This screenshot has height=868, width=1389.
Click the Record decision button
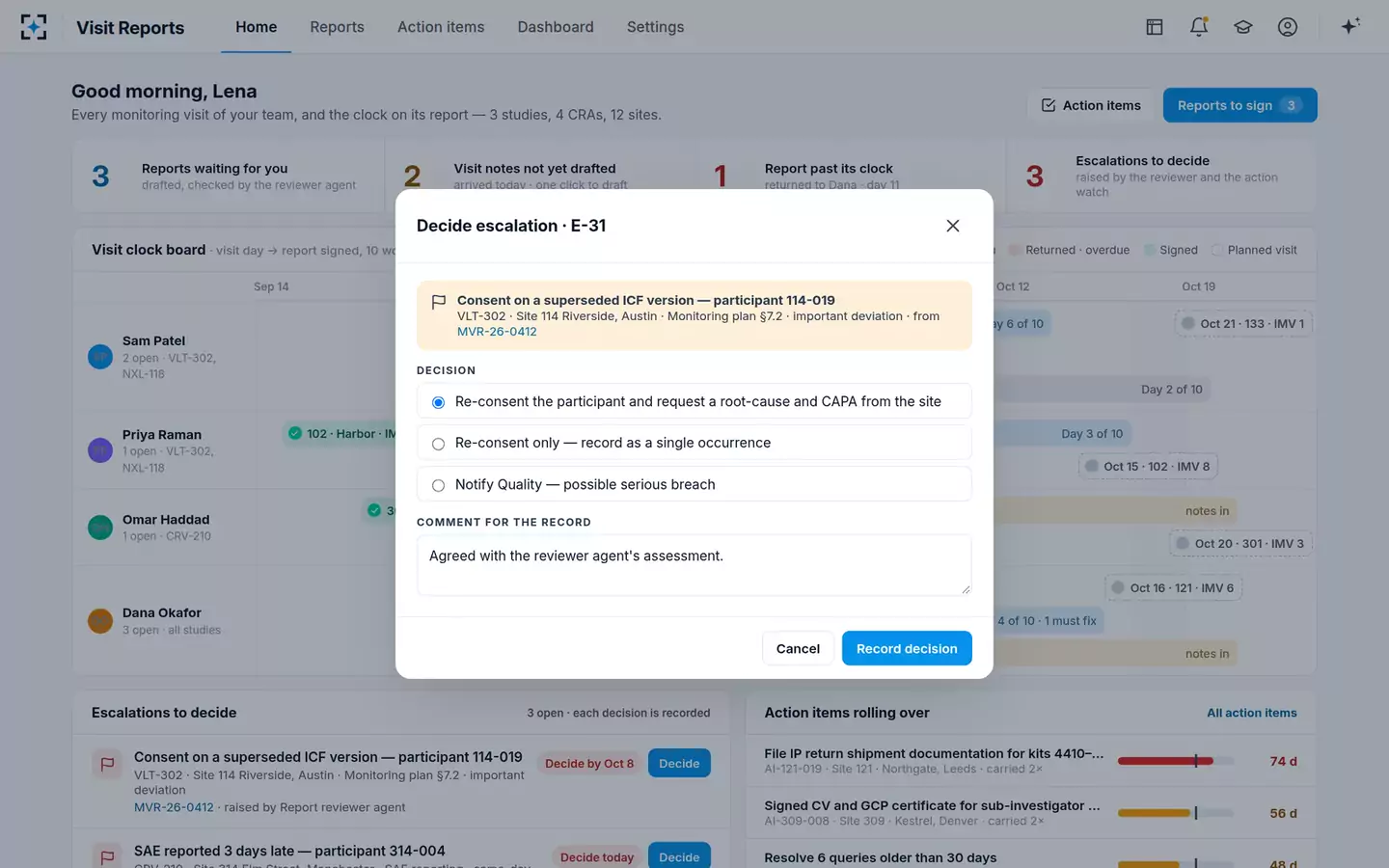(x=907, y=648)
